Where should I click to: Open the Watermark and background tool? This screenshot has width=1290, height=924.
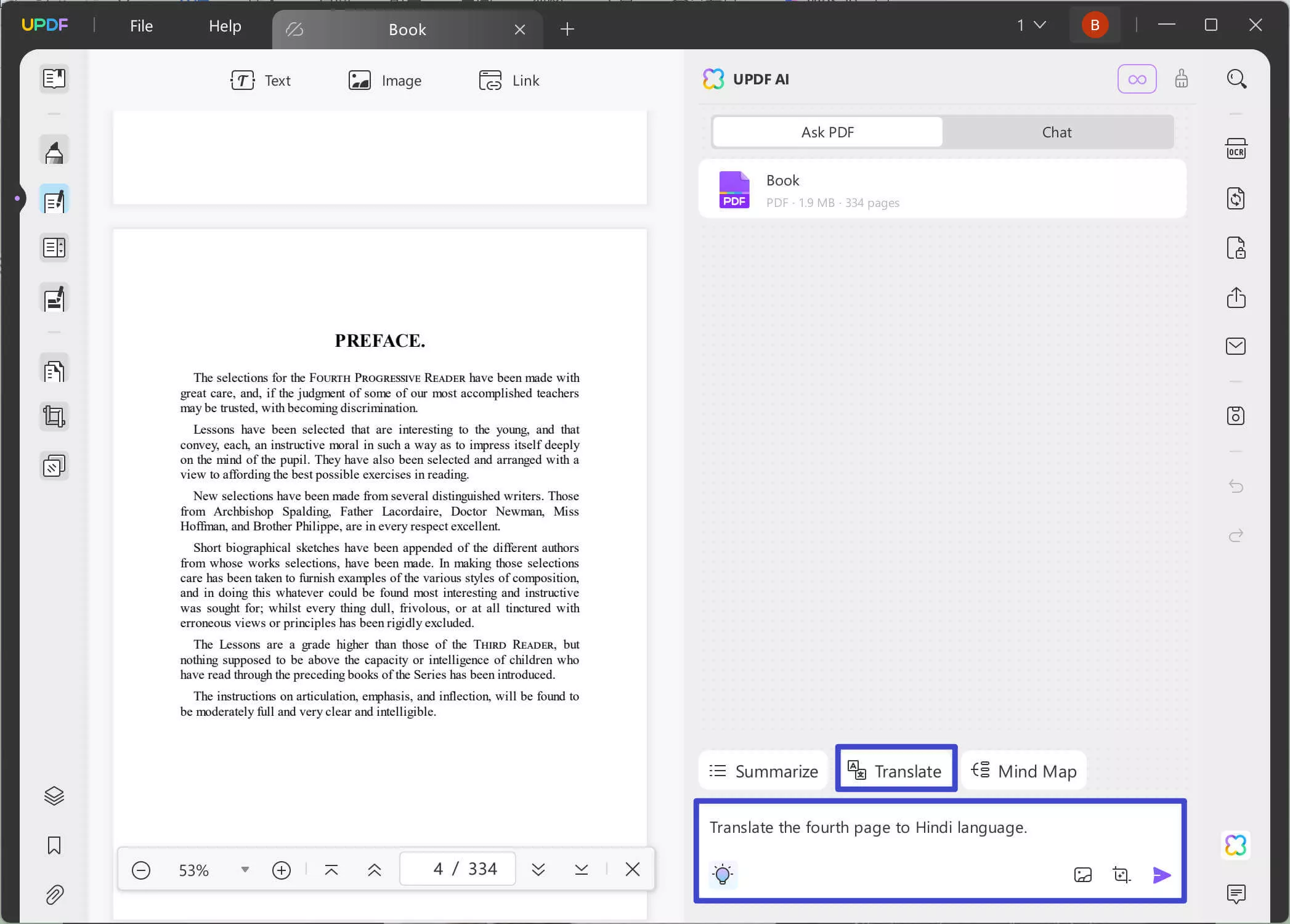(x=54, y=466)
